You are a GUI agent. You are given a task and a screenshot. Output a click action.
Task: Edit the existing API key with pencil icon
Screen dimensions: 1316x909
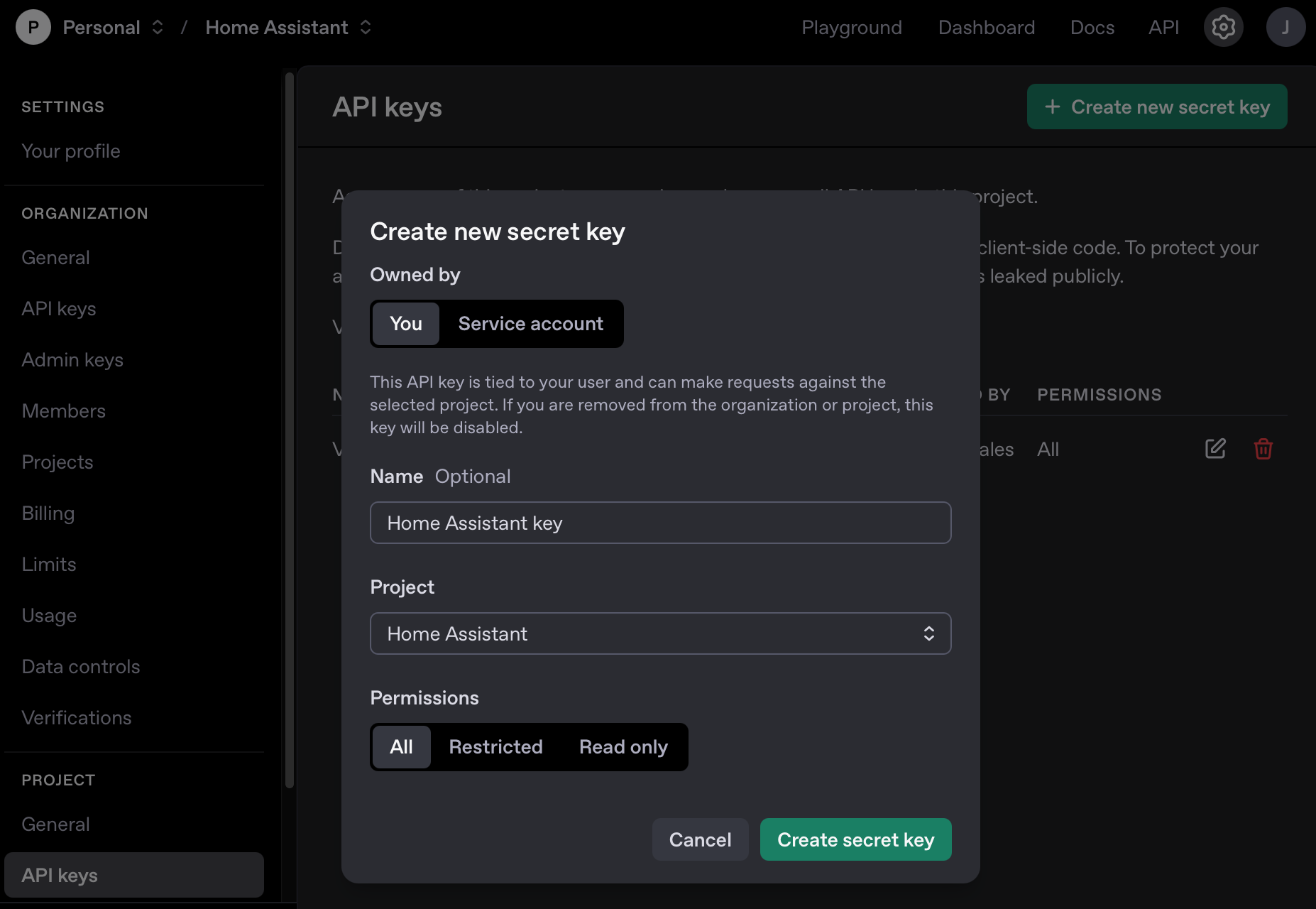[1214, 449]
